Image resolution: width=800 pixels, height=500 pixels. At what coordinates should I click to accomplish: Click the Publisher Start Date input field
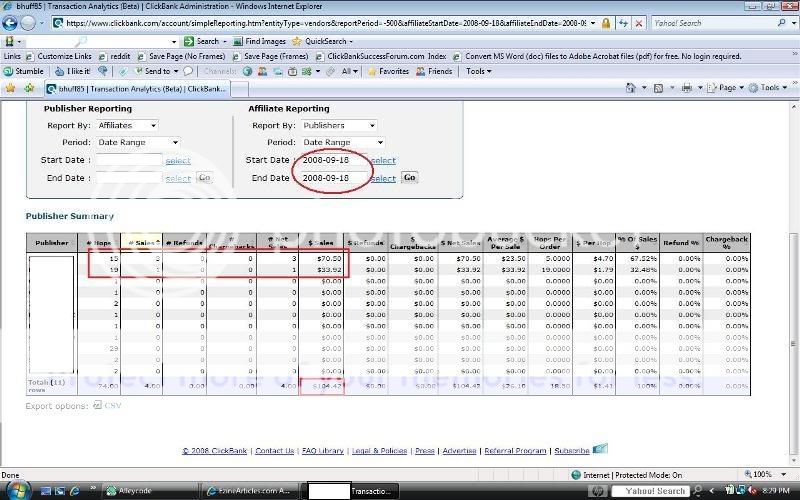coord(129,160)
